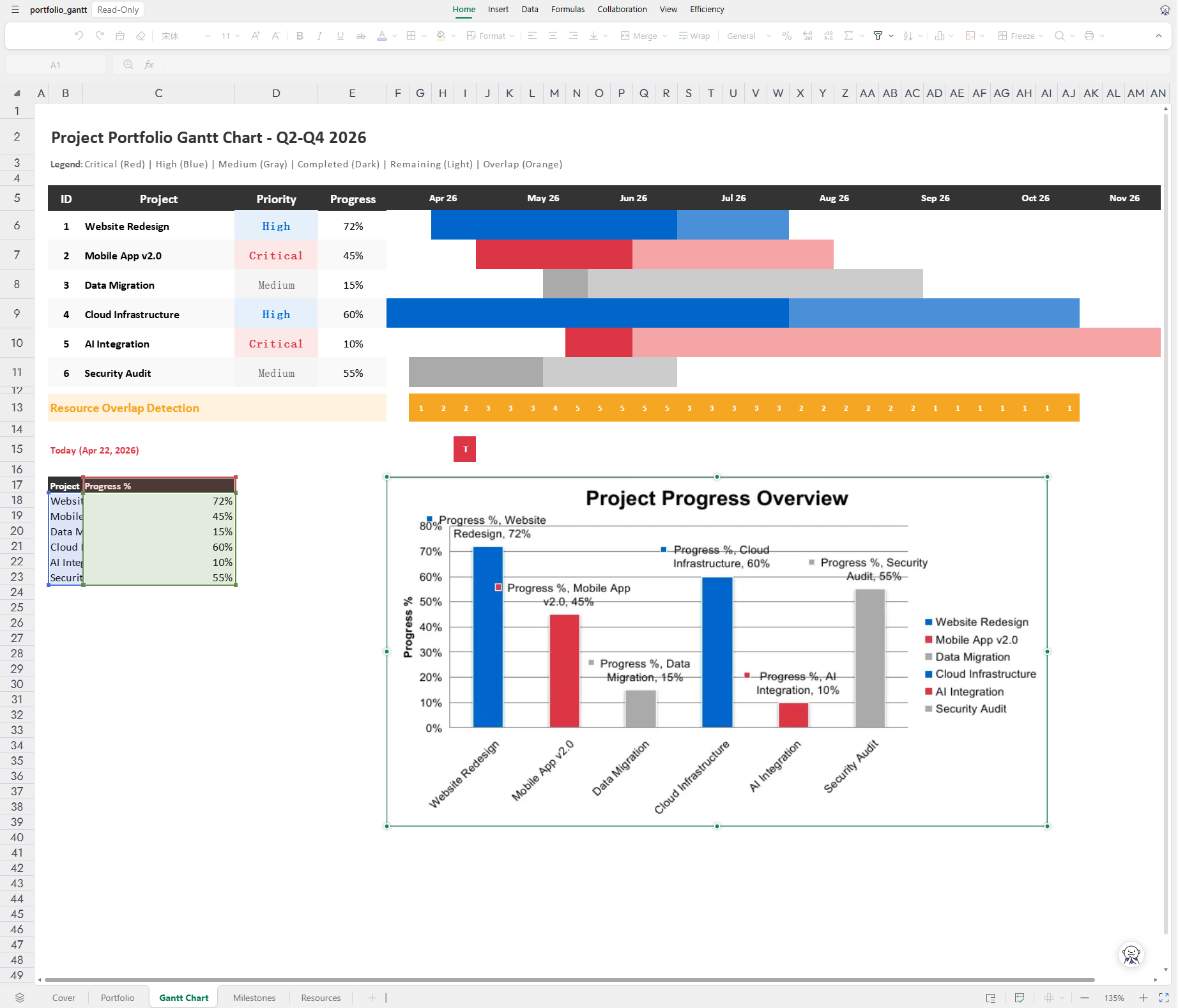Open the fill color bucket swatch
The width and height of the screenshot is (1178, 1008).
[441, 36]
